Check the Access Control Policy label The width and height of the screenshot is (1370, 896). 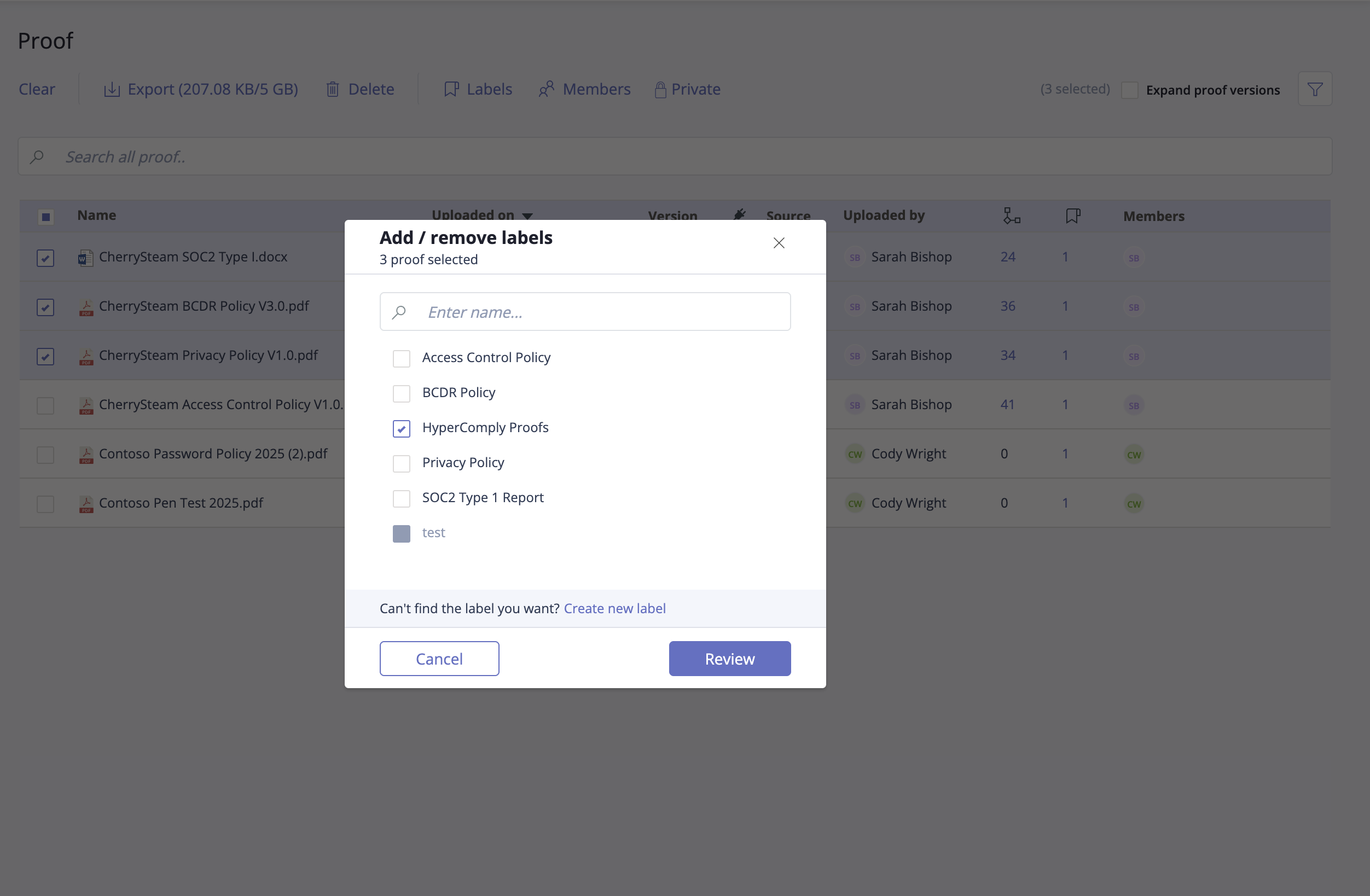(401, 358)
